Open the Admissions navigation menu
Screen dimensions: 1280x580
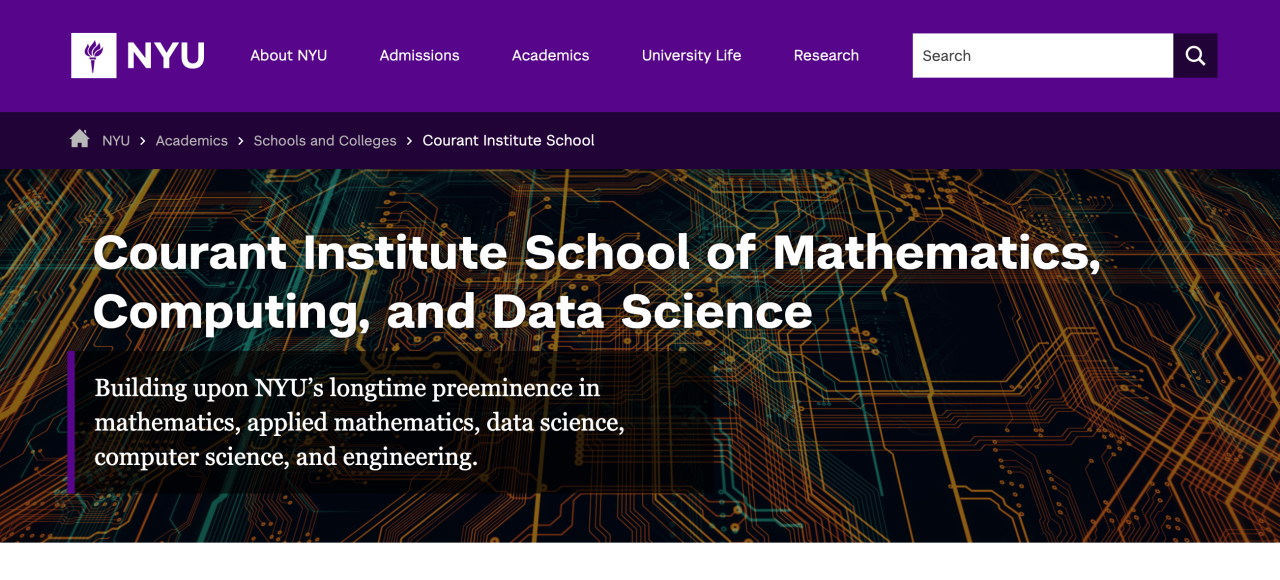pyautogui.click(x=419, y=56)
